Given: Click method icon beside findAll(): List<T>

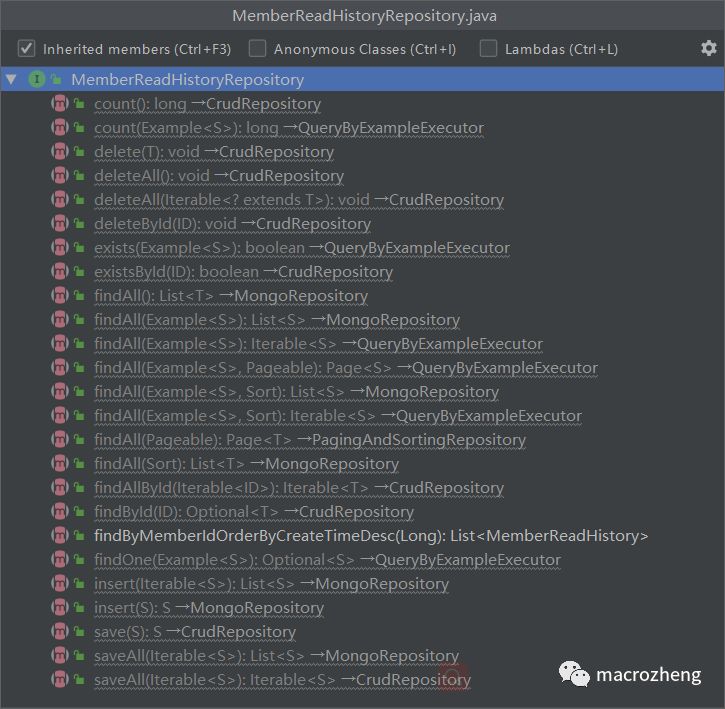Looking at the screenshot, I should [x=60, y=296].
